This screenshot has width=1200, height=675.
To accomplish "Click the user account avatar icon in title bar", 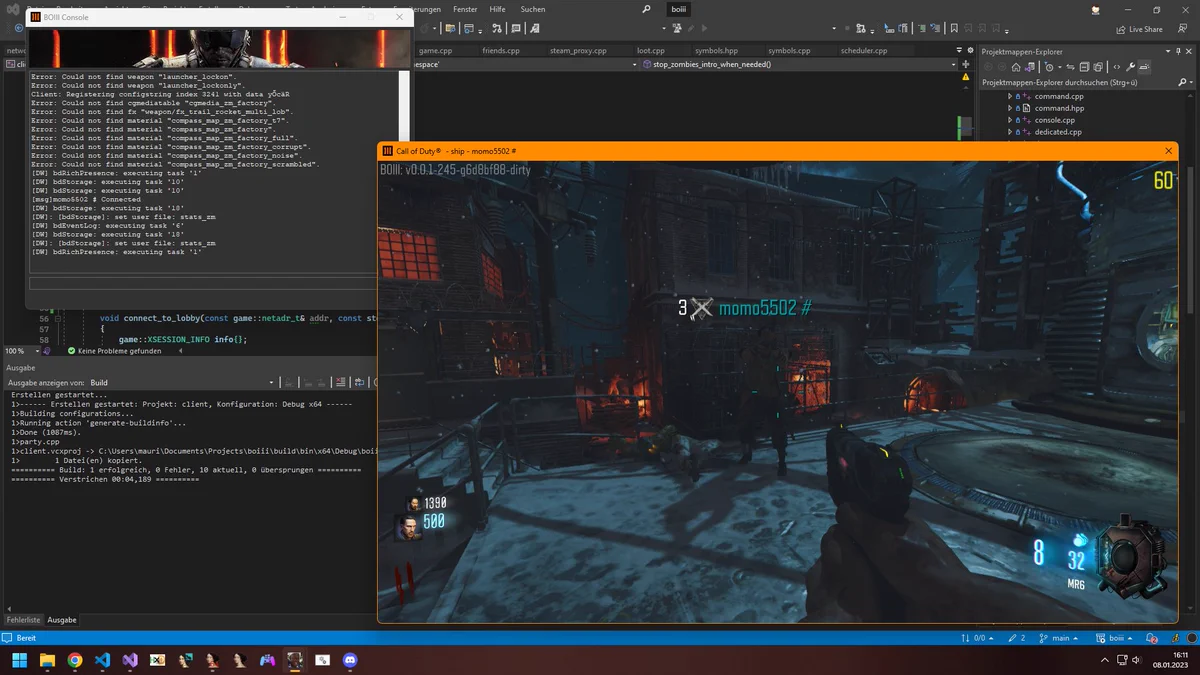I will [x=1095, y=9].
